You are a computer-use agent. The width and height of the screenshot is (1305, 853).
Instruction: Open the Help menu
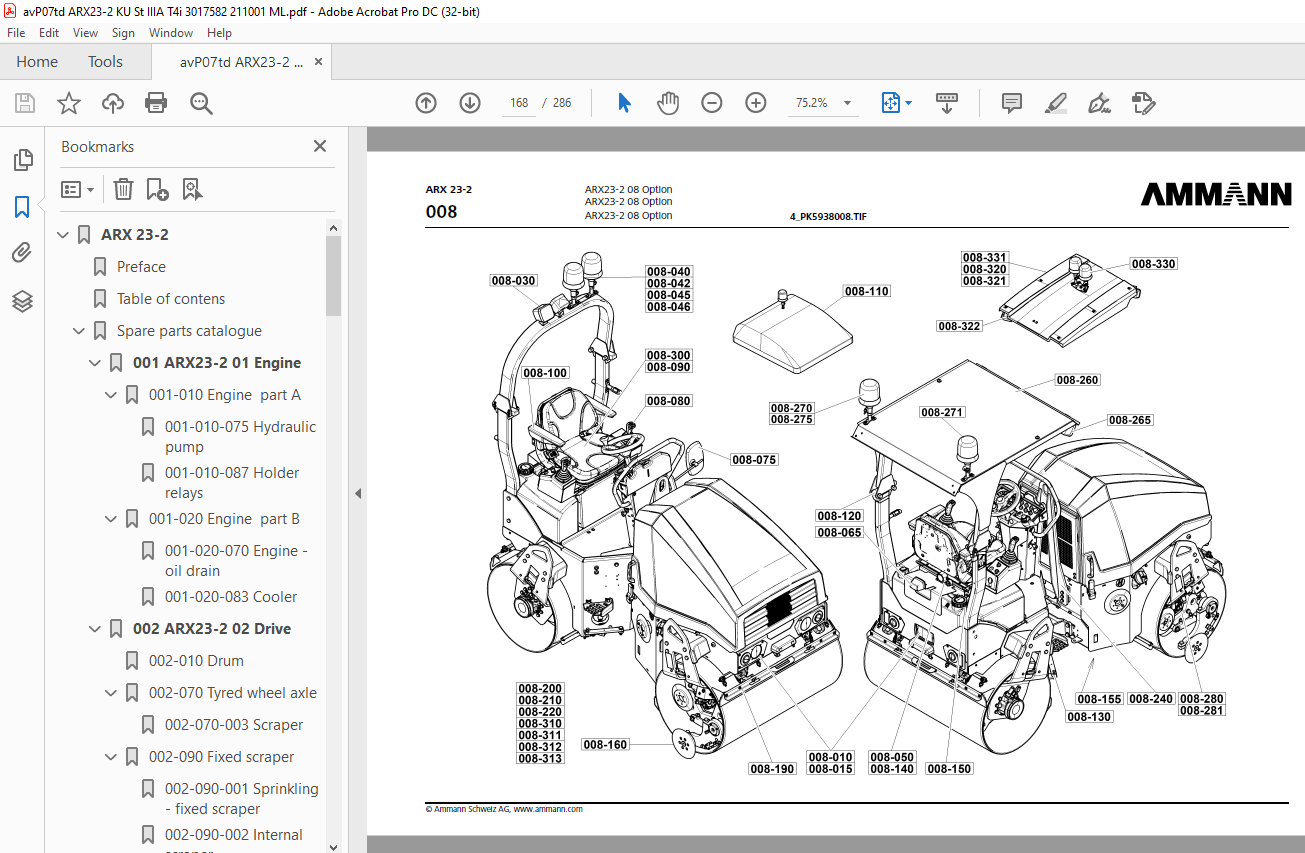219,33
